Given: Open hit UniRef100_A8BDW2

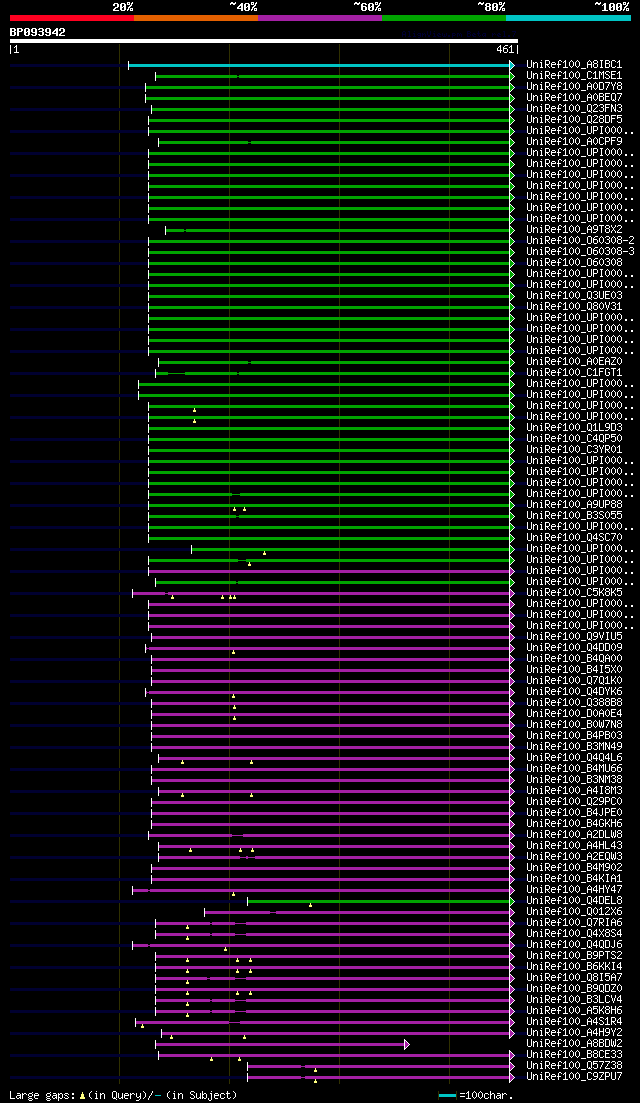Looking at the screenshot, I should pyautogui.click(x=574, y=1044).
